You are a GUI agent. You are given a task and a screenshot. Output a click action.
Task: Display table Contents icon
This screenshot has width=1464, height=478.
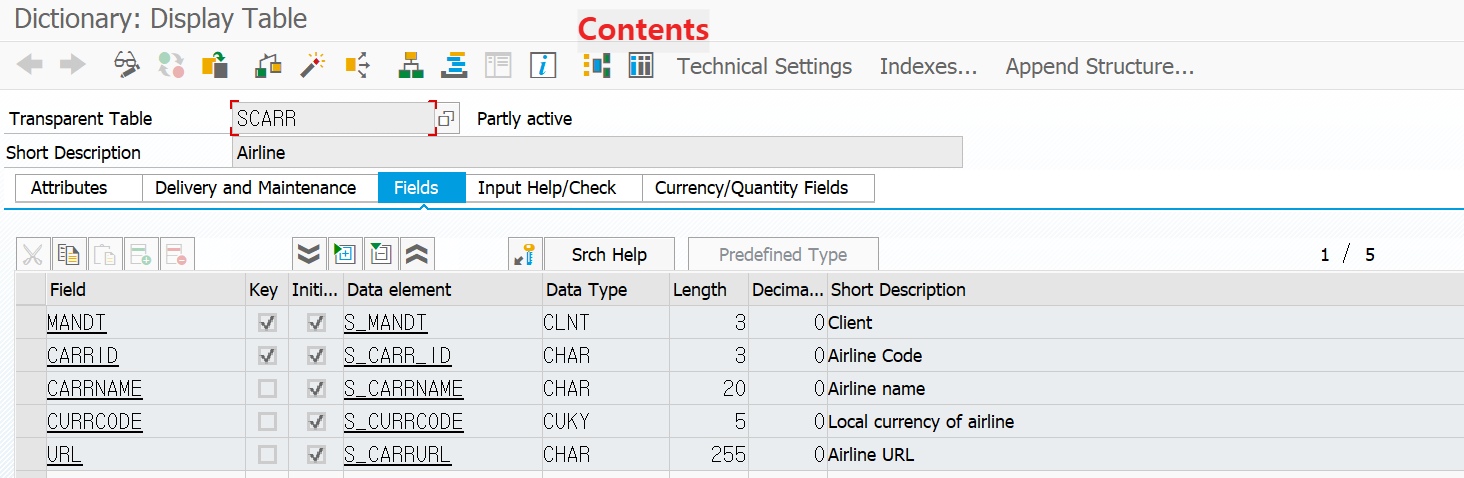click(641, 66)
